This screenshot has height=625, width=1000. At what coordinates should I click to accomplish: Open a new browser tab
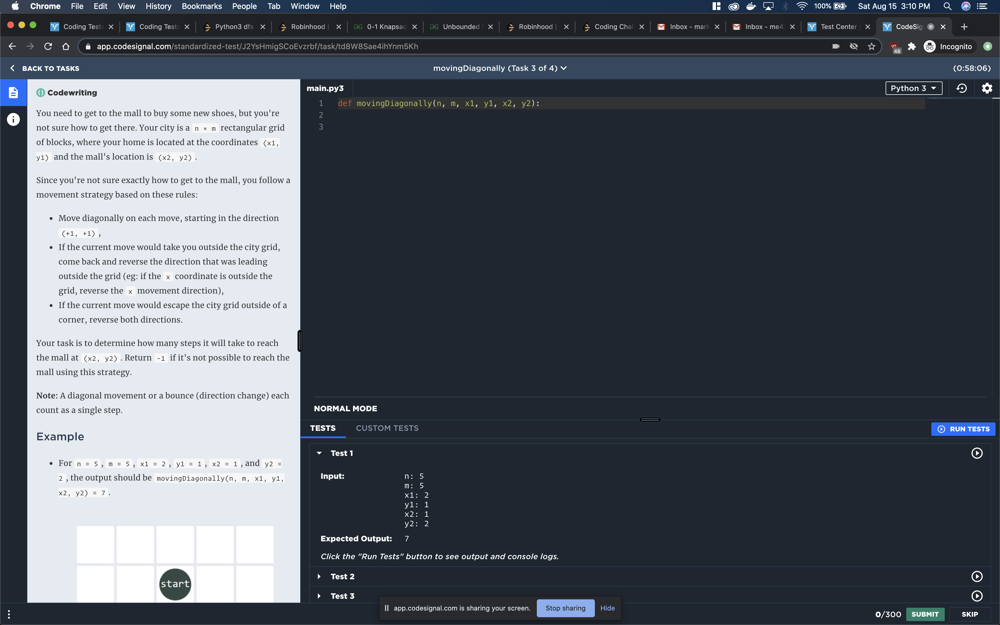tap(964, 27)
